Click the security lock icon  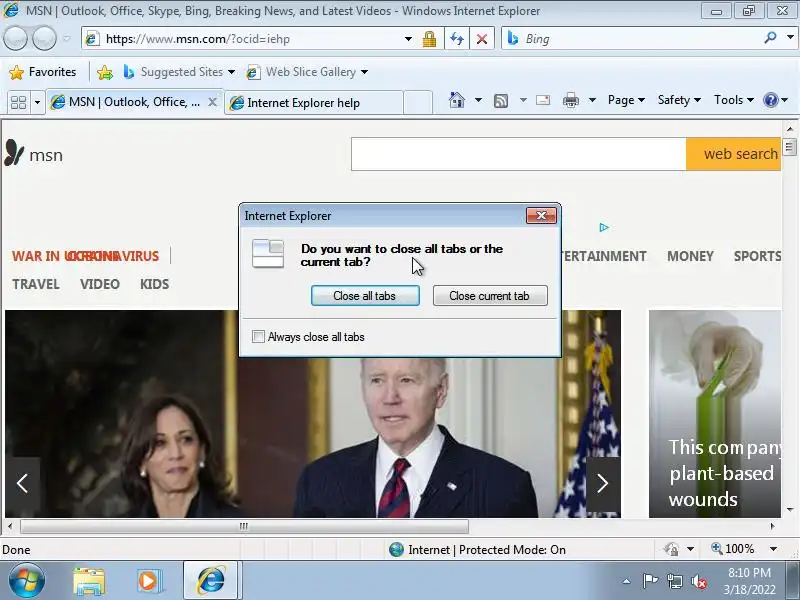pyautogui.click(x=429, y=39)
